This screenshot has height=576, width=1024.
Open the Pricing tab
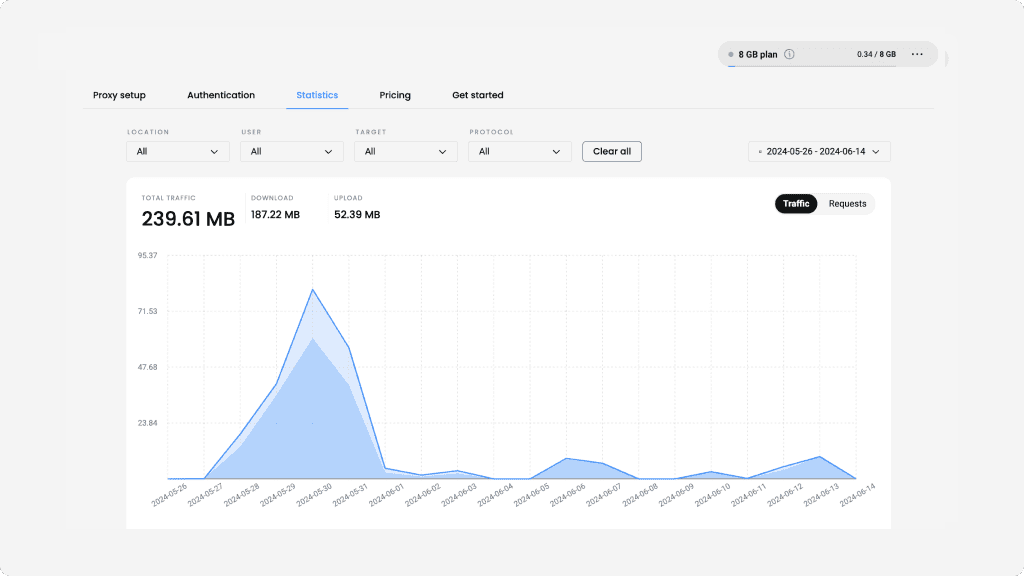(x=395, y=95)
